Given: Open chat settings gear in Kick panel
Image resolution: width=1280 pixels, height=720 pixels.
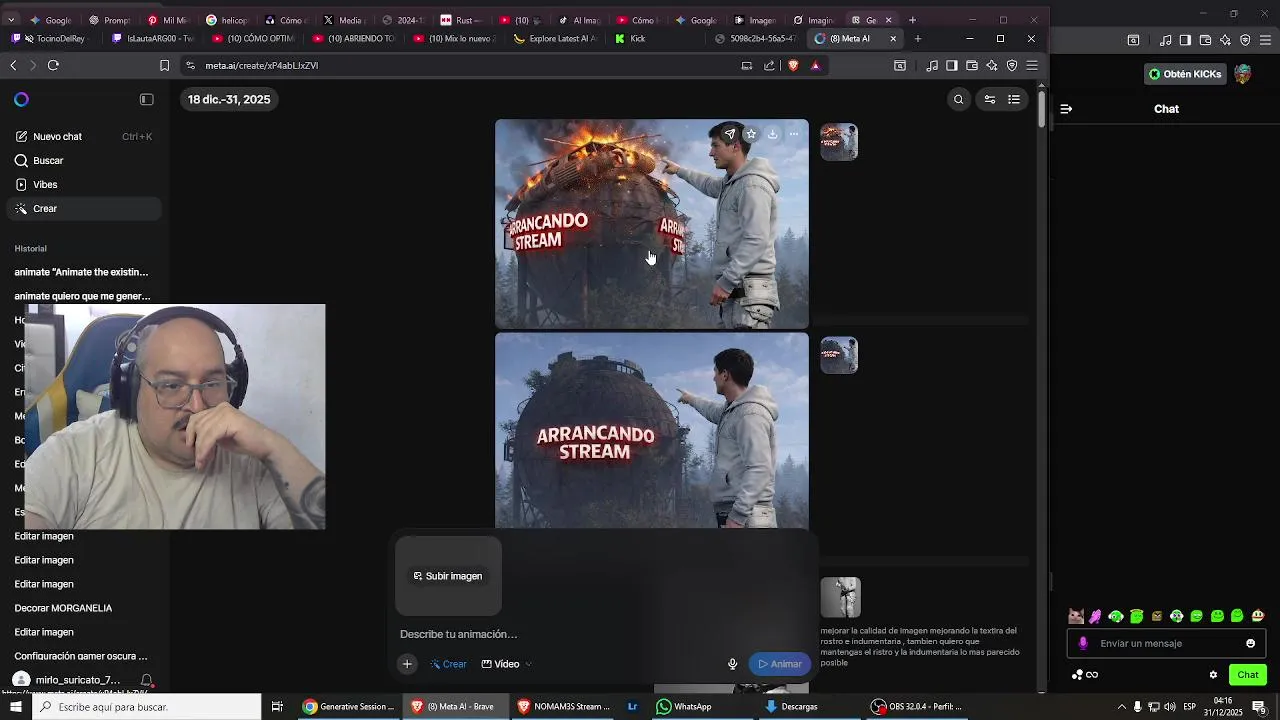Looking at the screenshot, I should pyautogui.click(x=1213, y=675).
